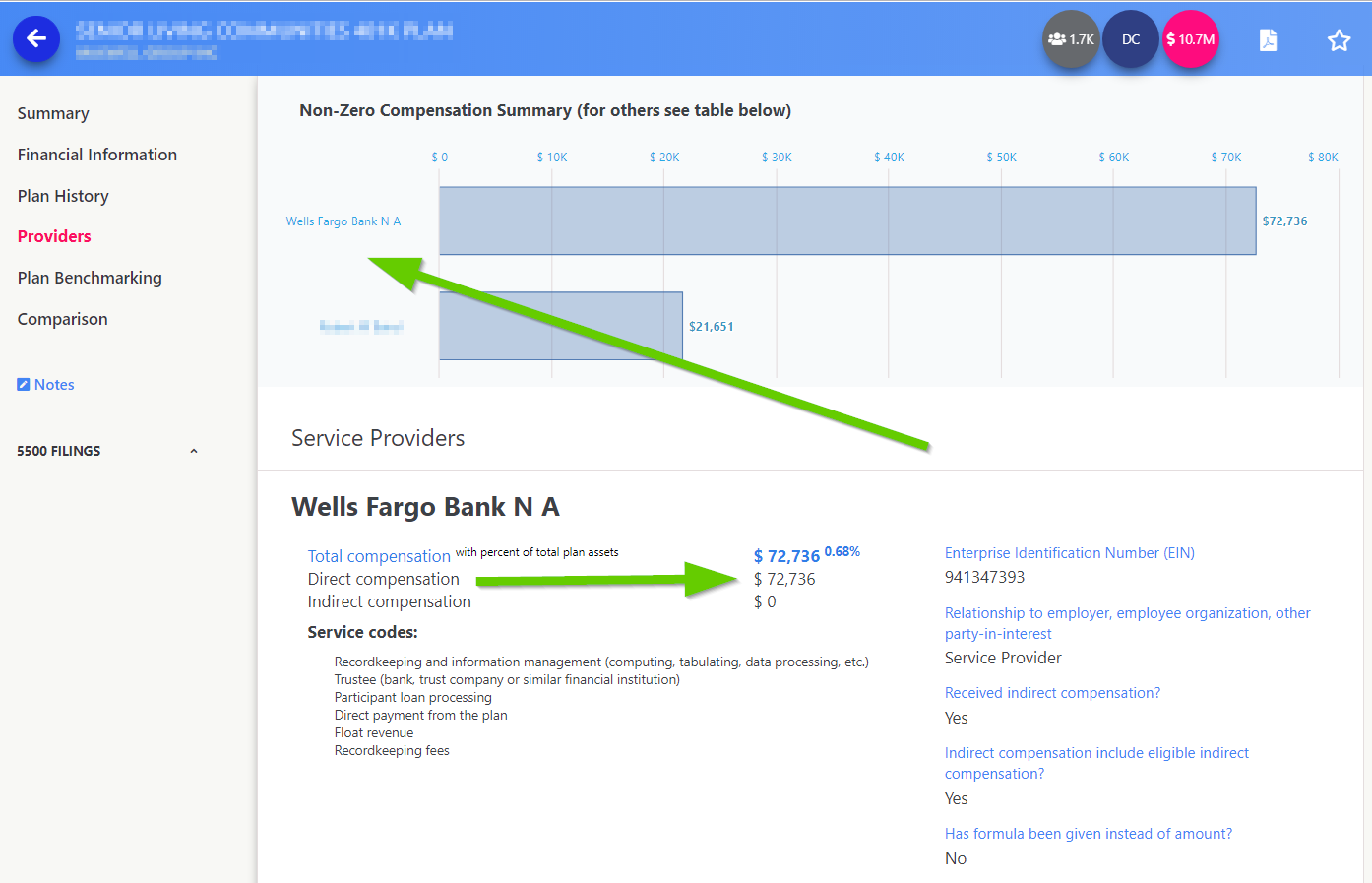Image resolution: width=1372 pixels, height=883 pixels.
Task: Click Enterprise Identification Number (EIN) label
Action: click(x=1070, y=553)
